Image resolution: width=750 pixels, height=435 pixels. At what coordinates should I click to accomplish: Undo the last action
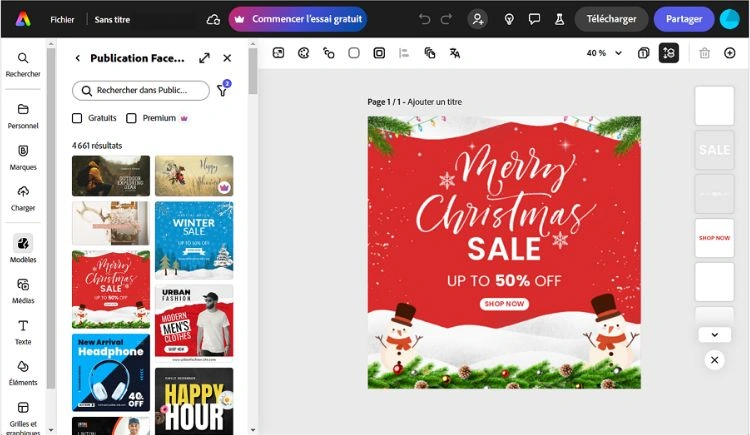424,19
